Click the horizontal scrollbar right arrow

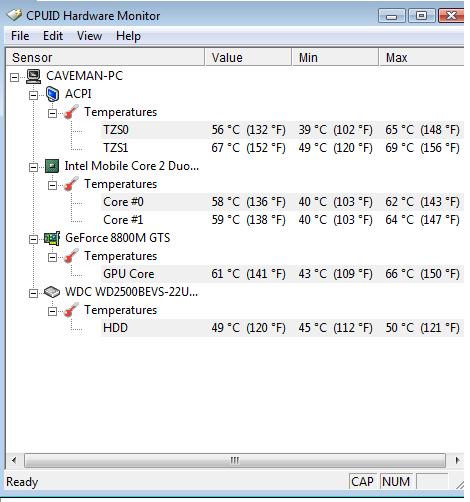457,461
